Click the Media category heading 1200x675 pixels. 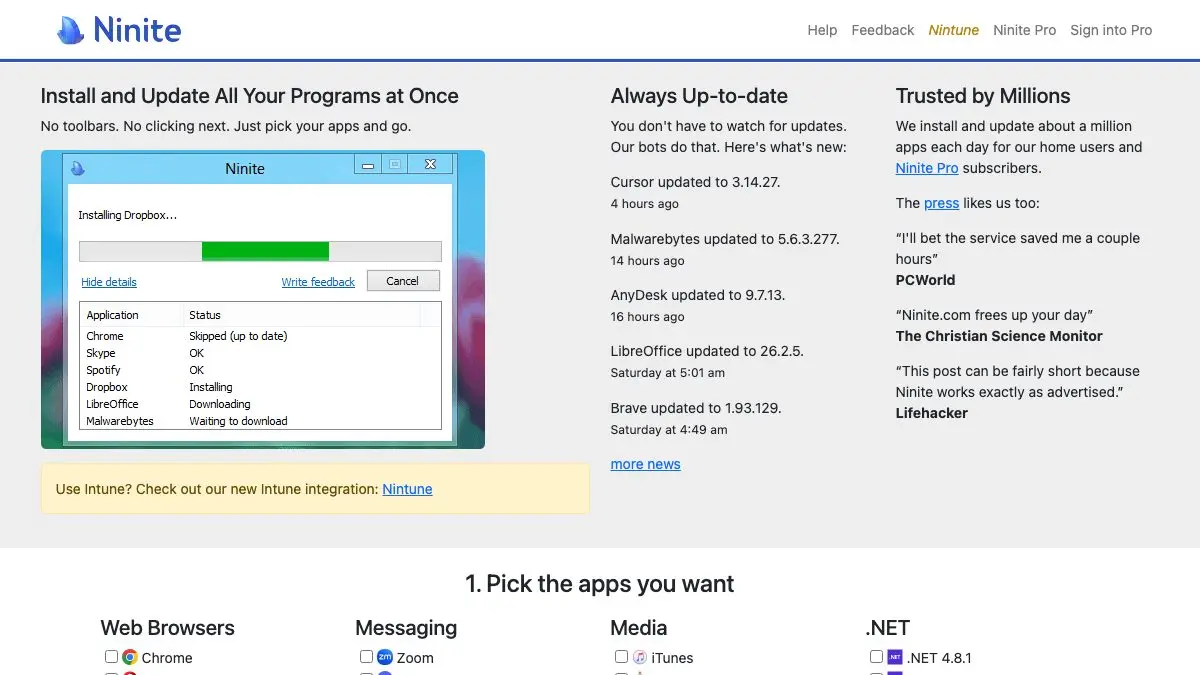[x=638, y=628]
